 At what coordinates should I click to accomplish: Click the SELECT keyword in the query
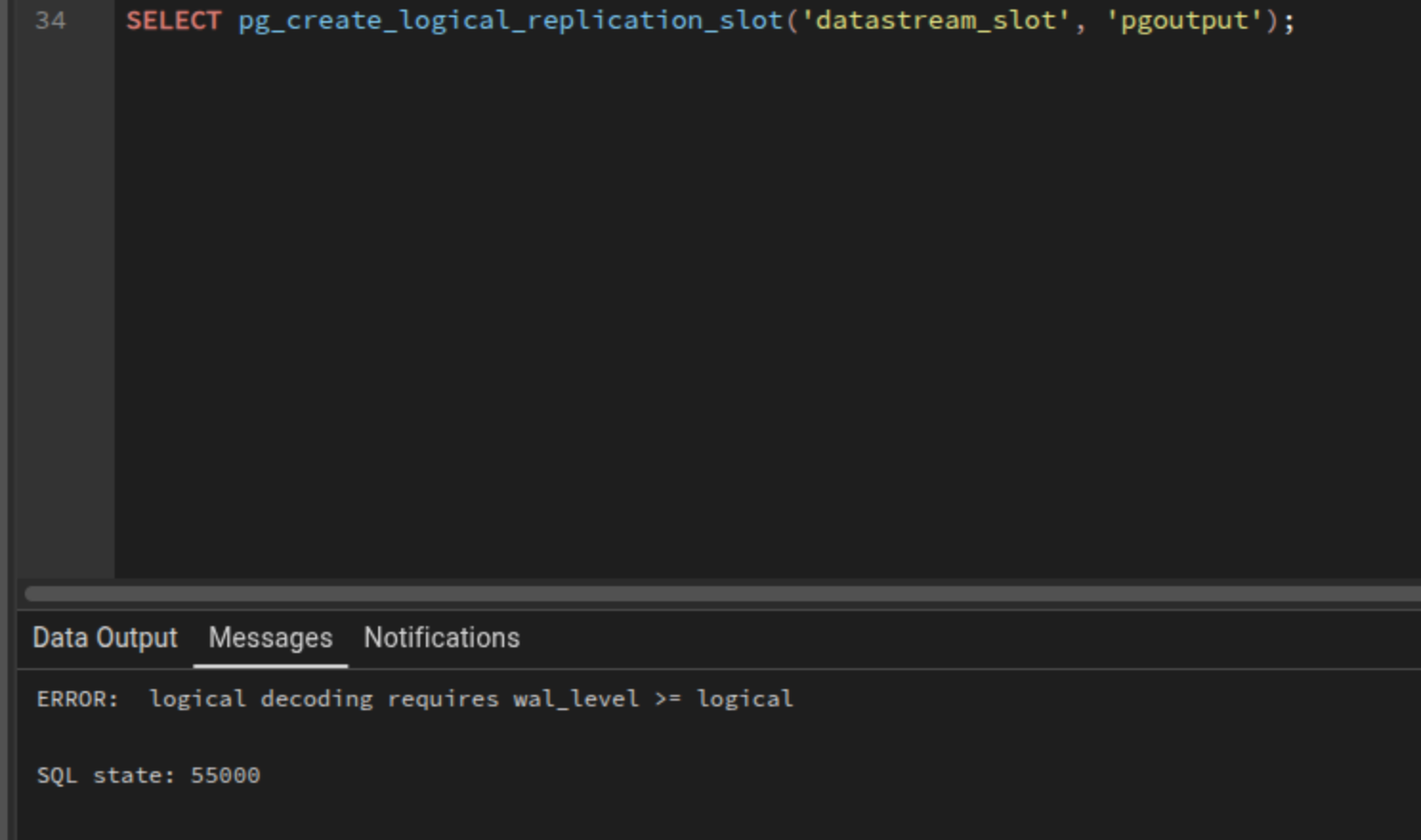(x=174, y=20)
